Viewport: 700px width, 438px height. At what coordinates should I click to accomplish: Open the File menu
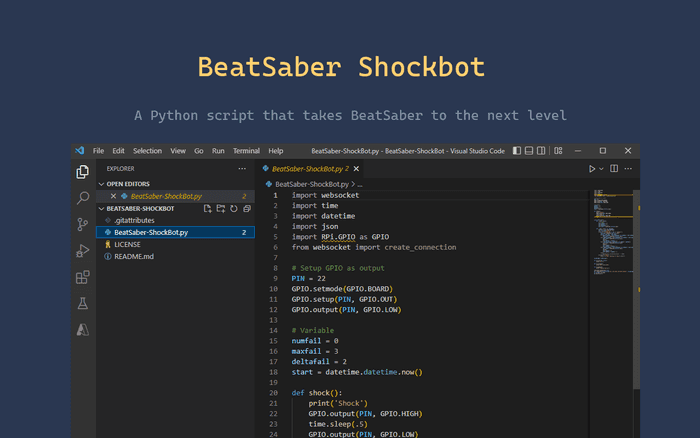98,150
